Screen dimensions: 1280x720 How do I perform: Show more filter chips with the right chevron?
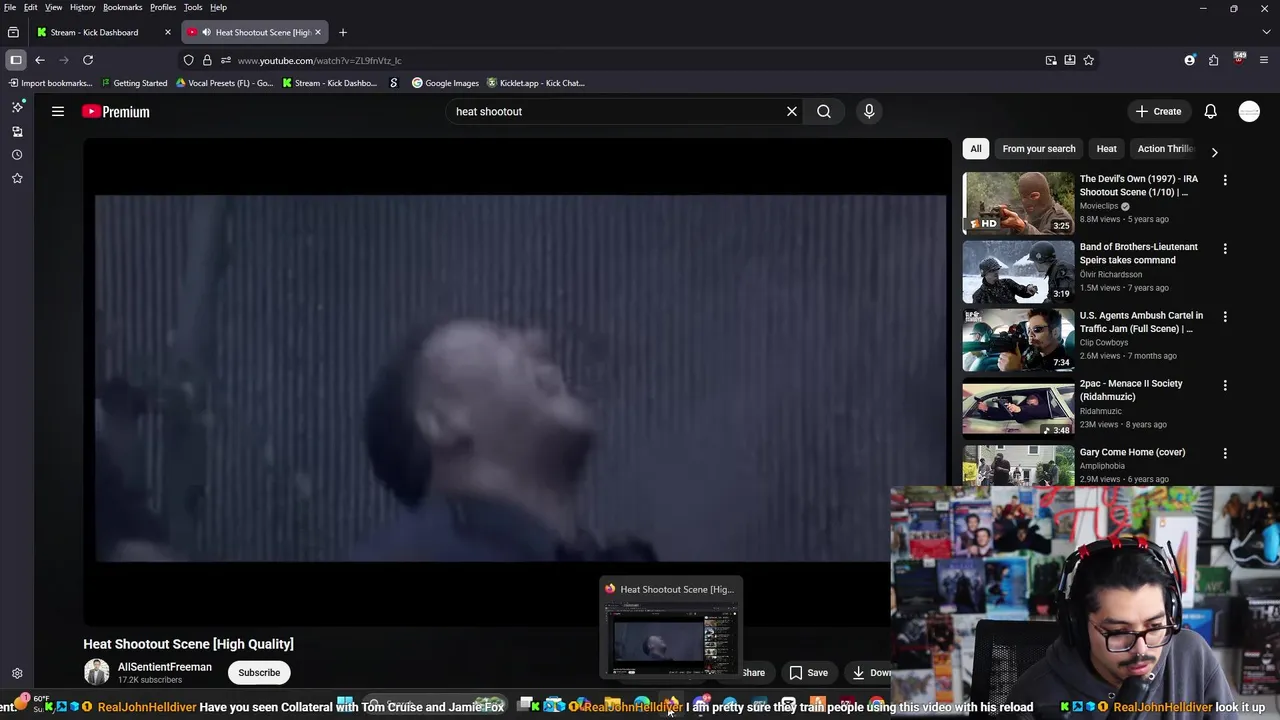1214,152
